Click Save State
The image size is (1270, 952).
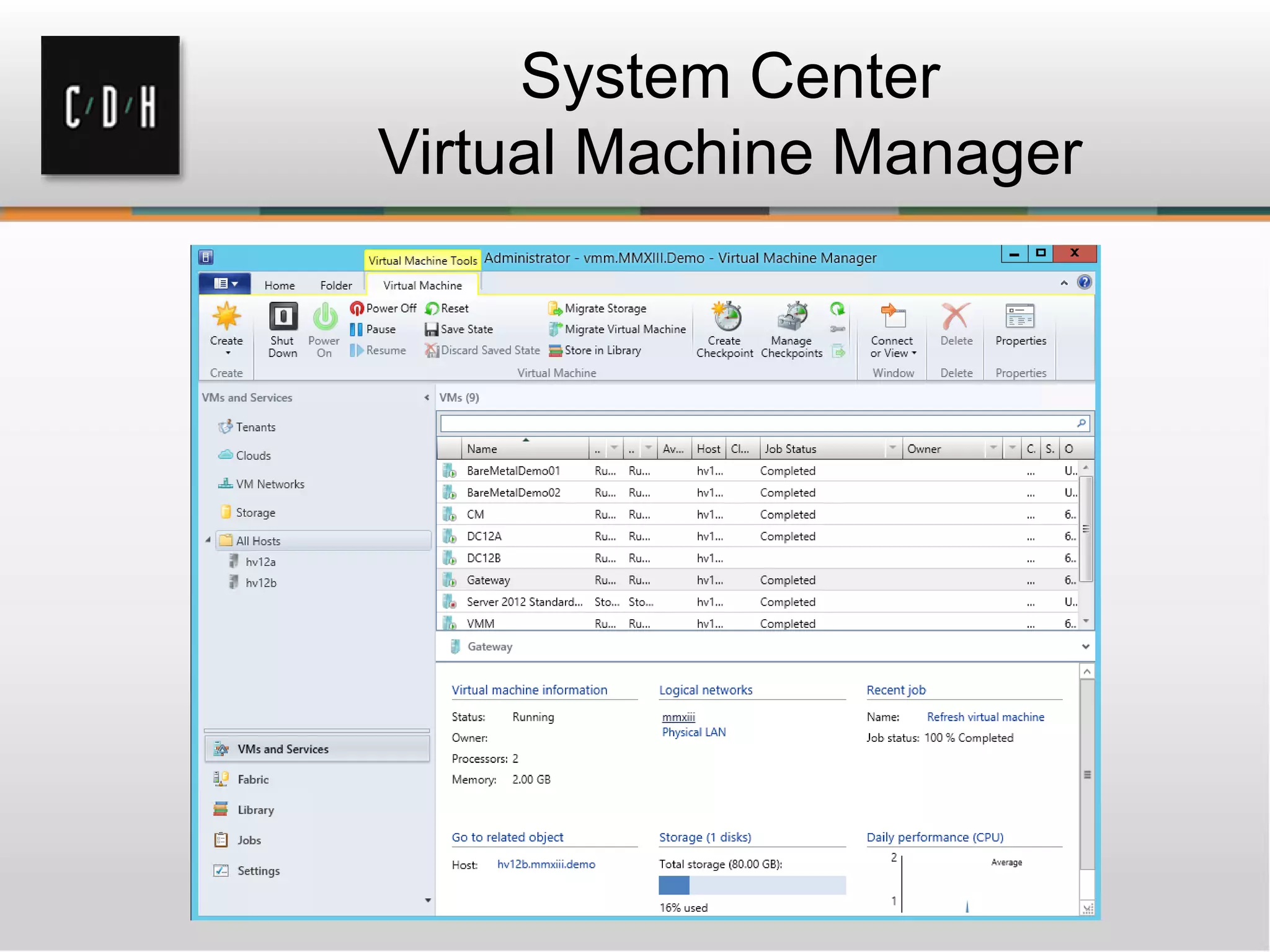pos(459,329)
